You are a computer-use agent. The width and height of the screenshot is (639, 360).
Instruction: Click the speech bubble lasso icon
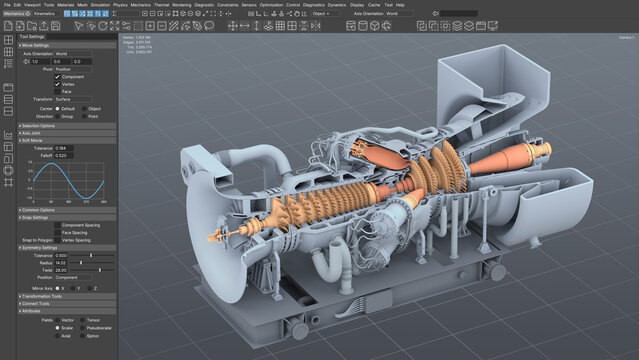pos(209,26)
